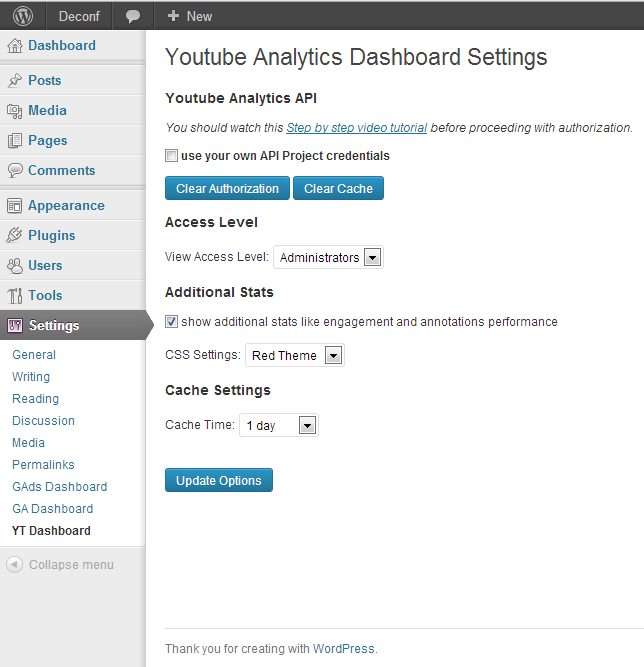Image resolution: width=644 pixels, height=667 pixels.
Task: Open Discussion settings submenu
Action: click(43, 421)
